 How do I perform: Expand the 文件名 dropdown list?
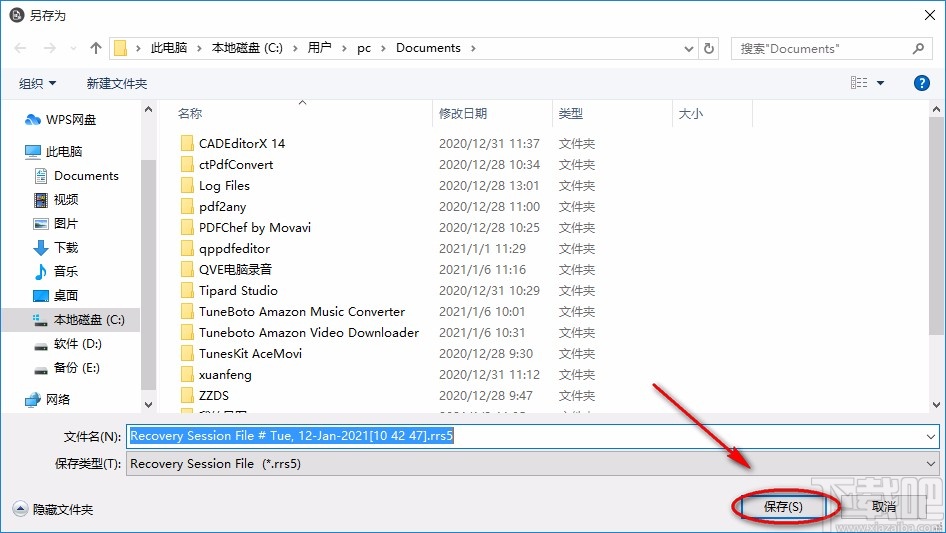tap(930, 436)
